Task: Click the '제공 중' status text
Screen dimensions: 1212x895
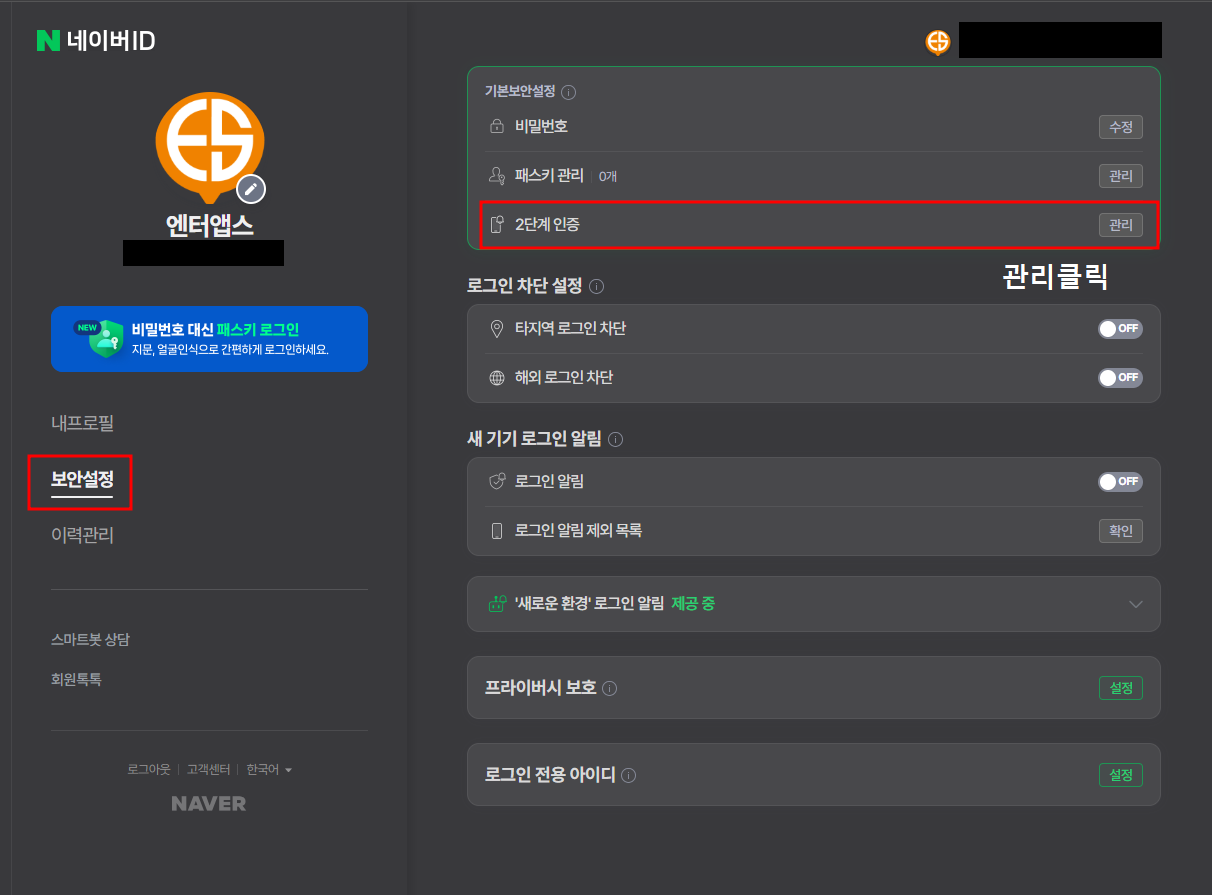Action: tap(693, 604)
